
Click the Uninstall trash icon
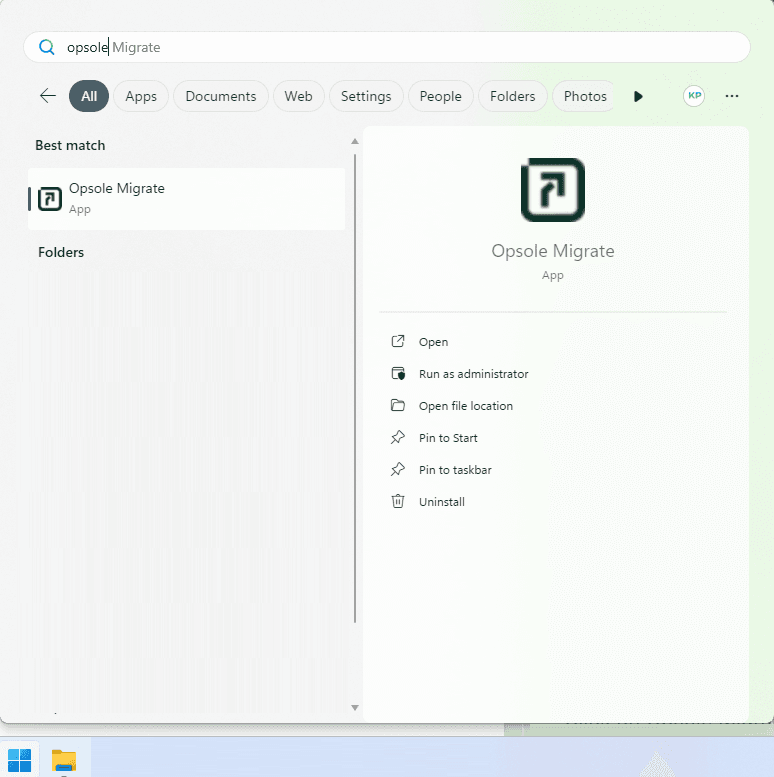tap(398, 501)
